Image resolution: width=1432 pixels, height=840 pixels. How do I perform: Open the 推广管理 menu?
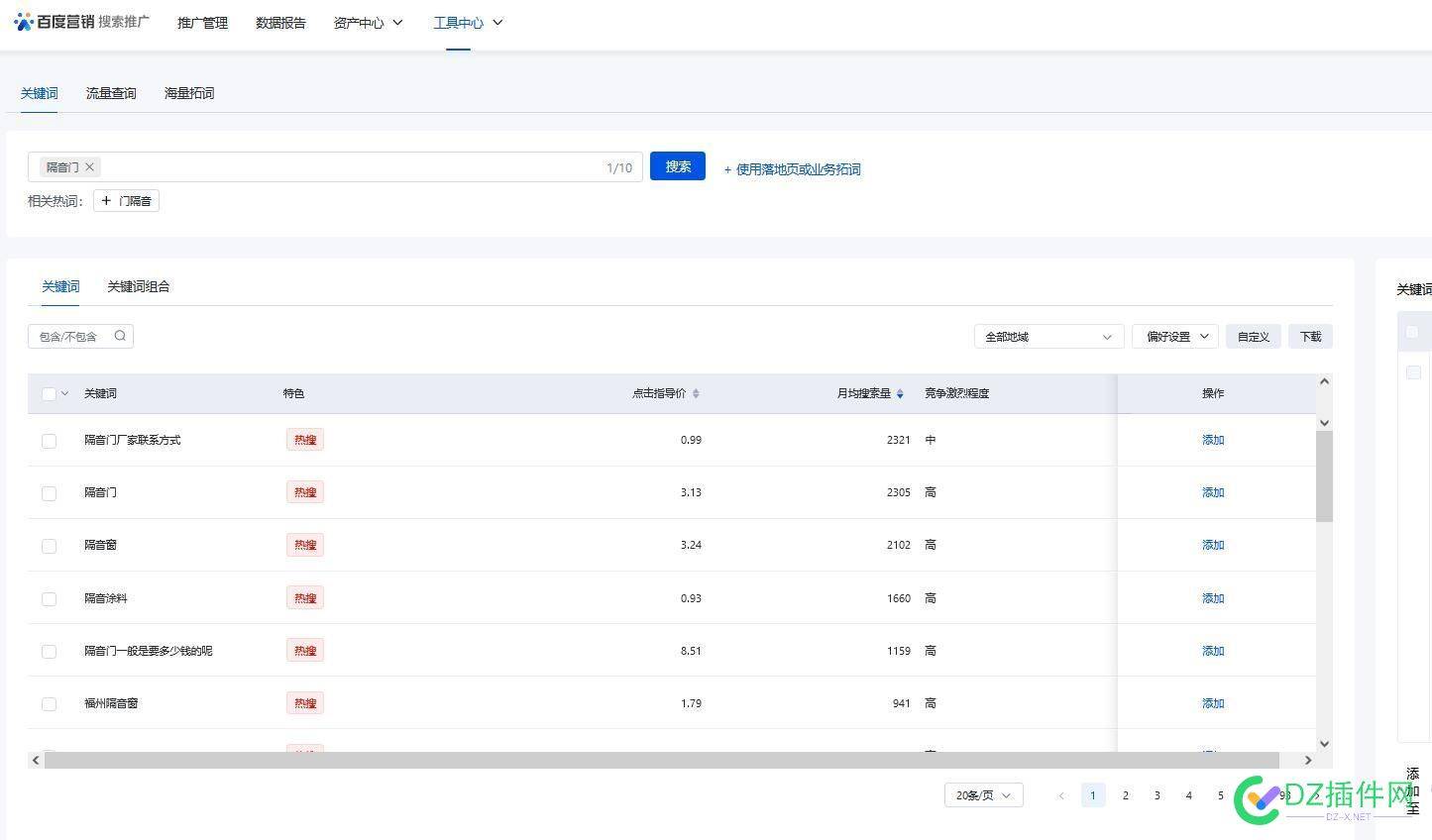tap(202, 23)
